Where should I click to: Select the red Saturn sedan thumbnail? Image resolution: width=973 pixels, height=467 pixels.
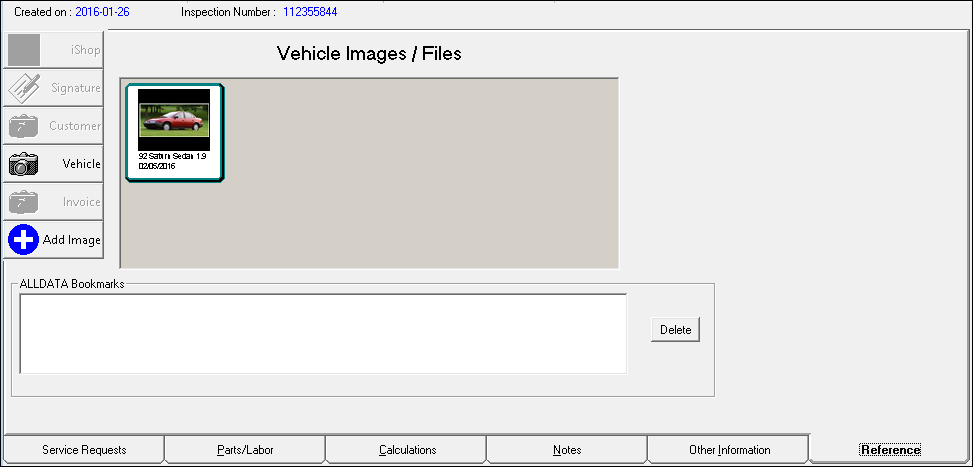174,120
